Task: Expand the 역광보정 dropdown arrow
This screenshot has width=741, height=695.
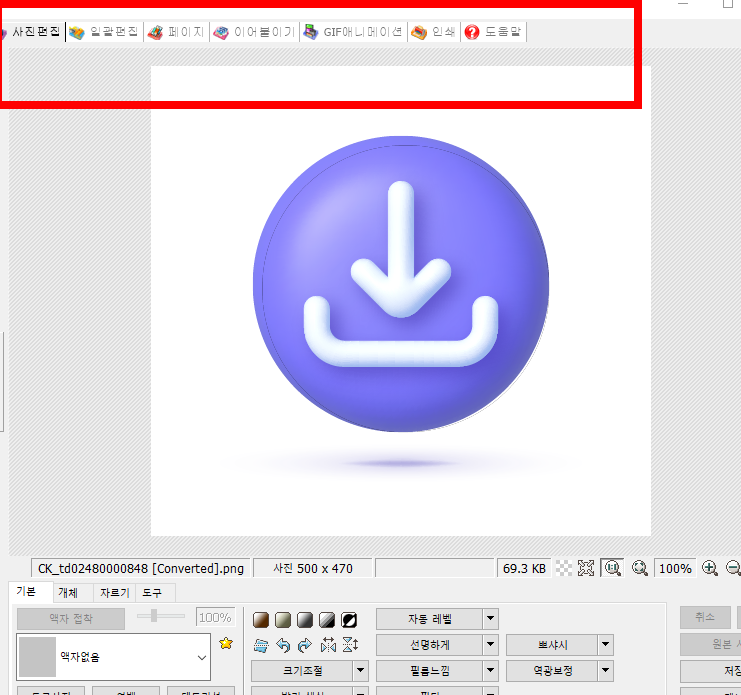Action: (x=605, y=670)
